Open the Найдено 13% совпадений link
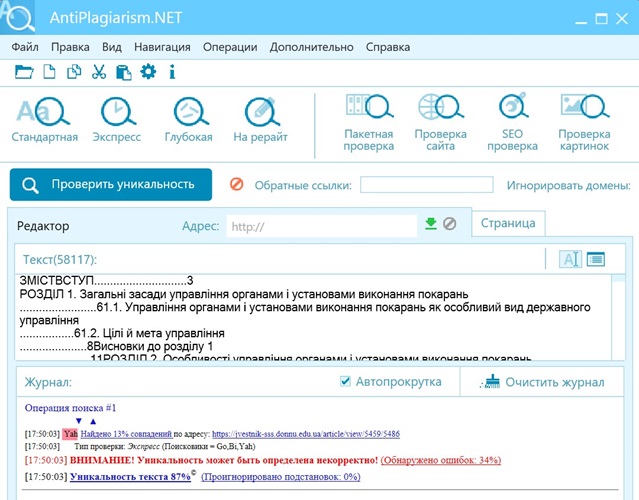639x500 pixels. click(x=126, y=434)
